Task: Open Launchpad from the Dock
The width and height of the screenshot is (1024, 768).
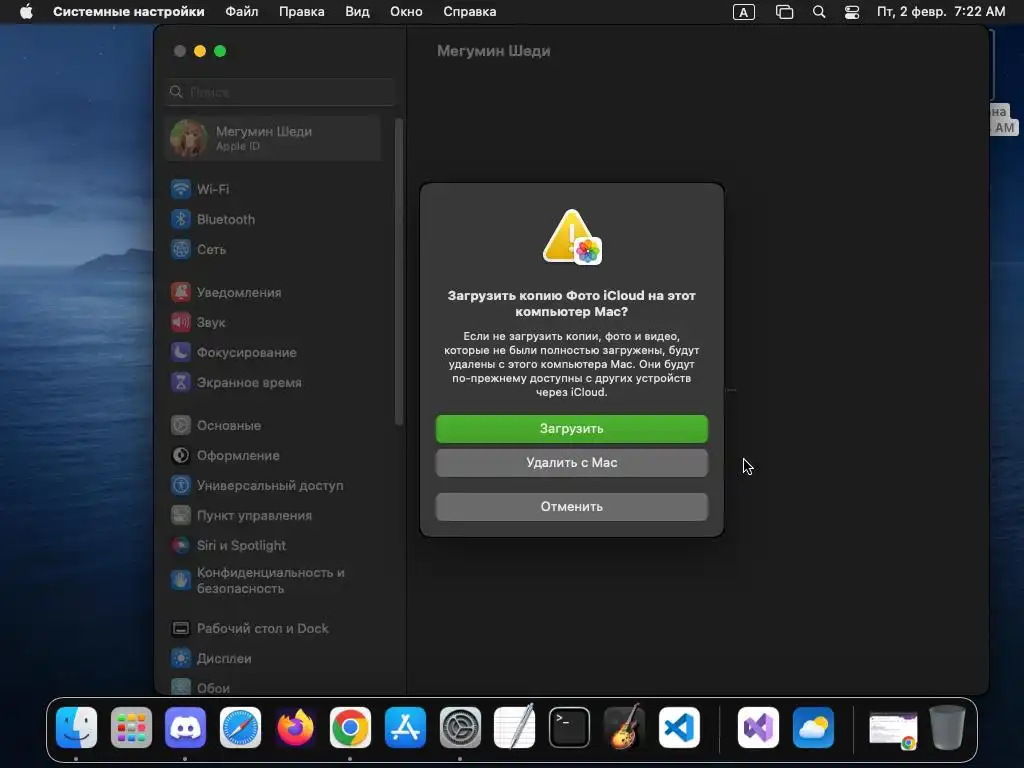Action: [131, 728]
